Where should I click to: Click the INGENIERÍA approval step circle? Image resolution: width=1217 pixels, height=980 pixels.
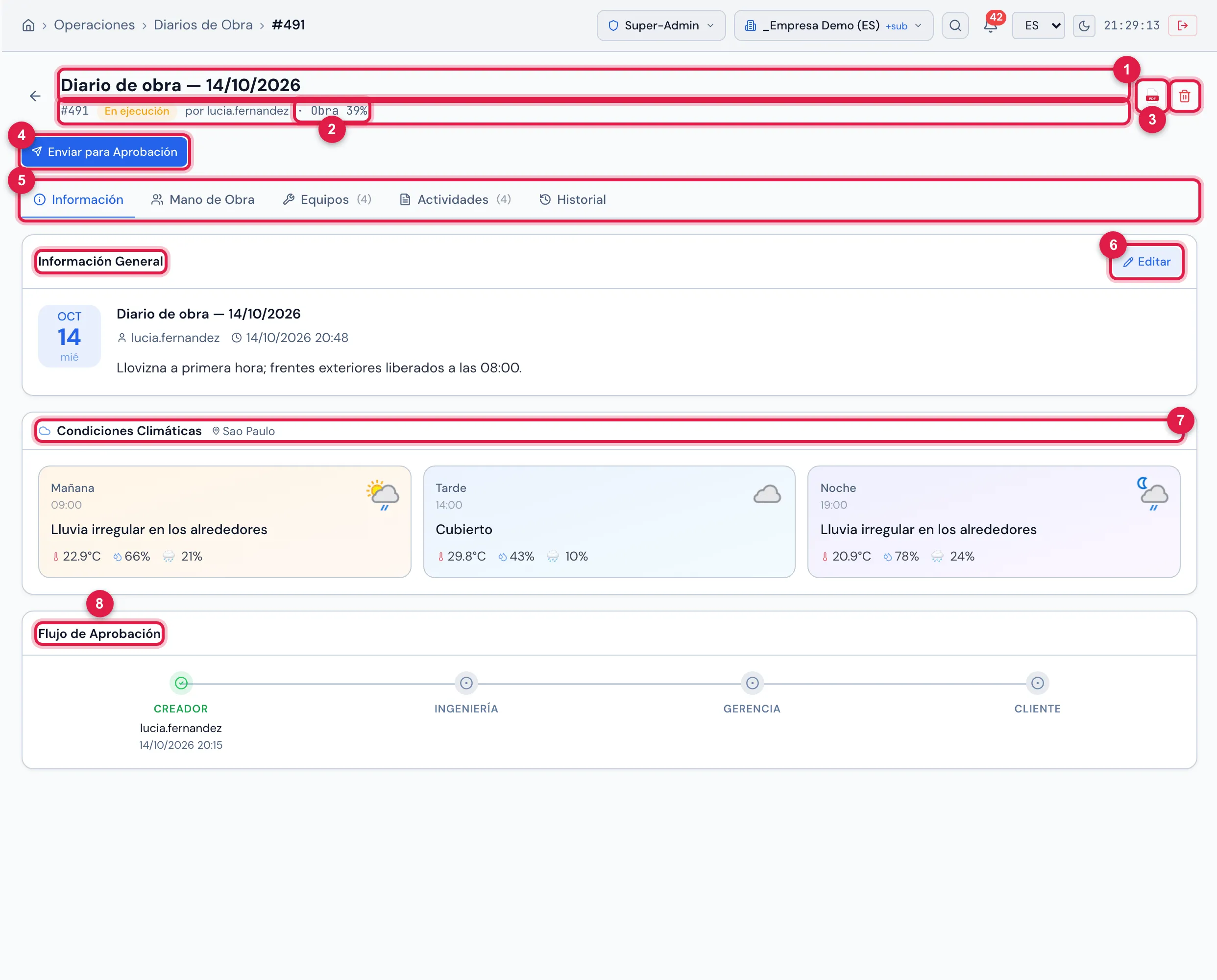coord(466,684)
